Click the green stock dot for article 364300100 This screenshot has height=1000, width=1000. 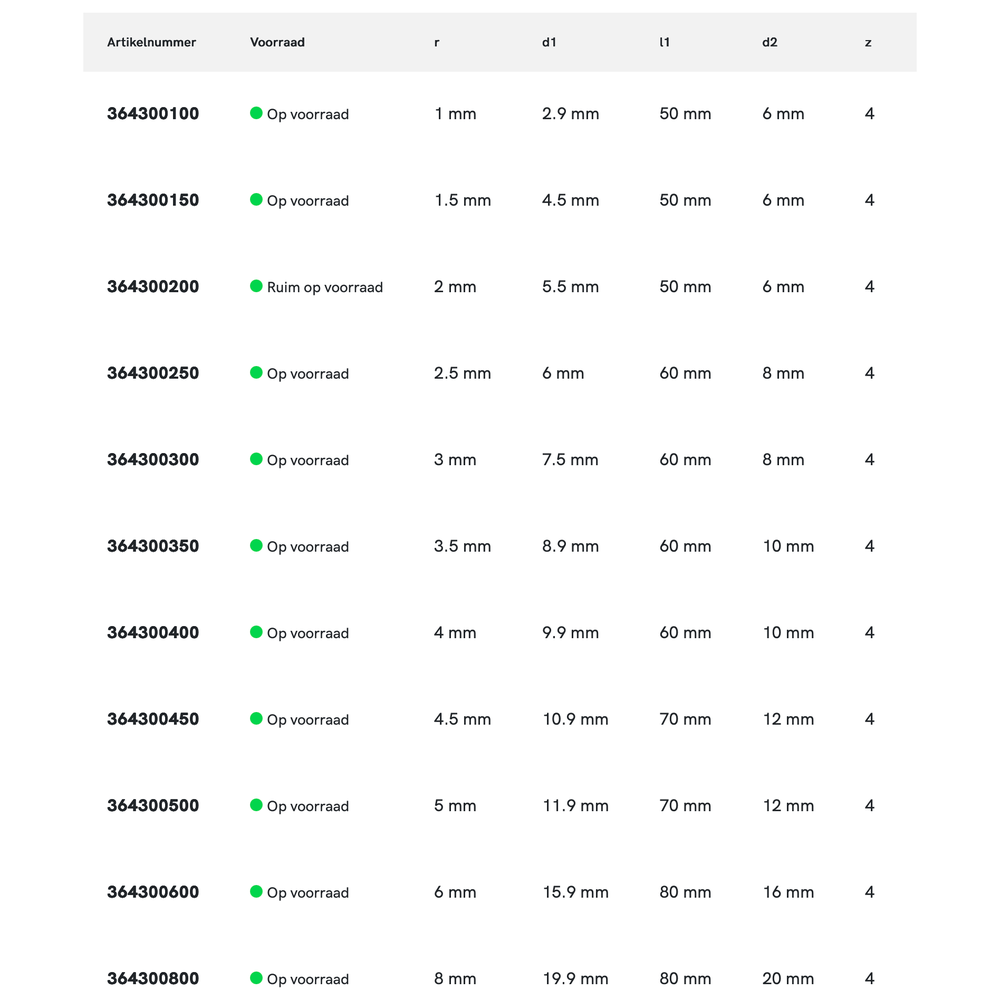coord(256,113)
